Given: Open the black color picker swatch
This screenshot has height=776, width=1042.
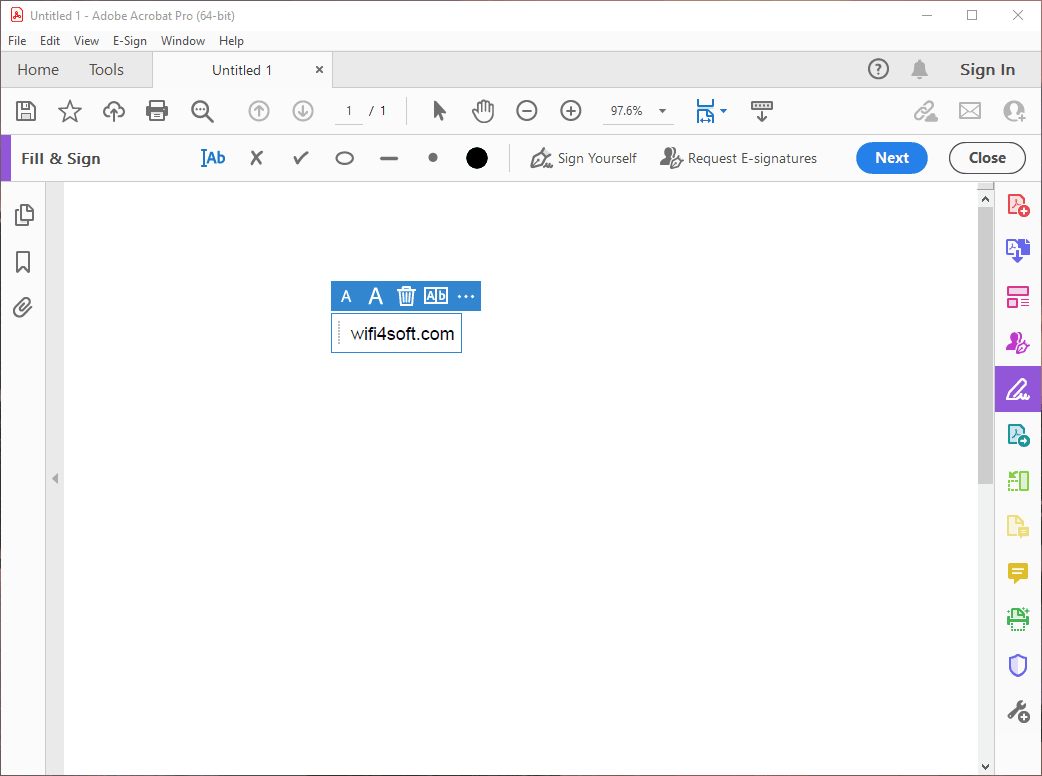Looking at the screenshot, I should 477,158.
